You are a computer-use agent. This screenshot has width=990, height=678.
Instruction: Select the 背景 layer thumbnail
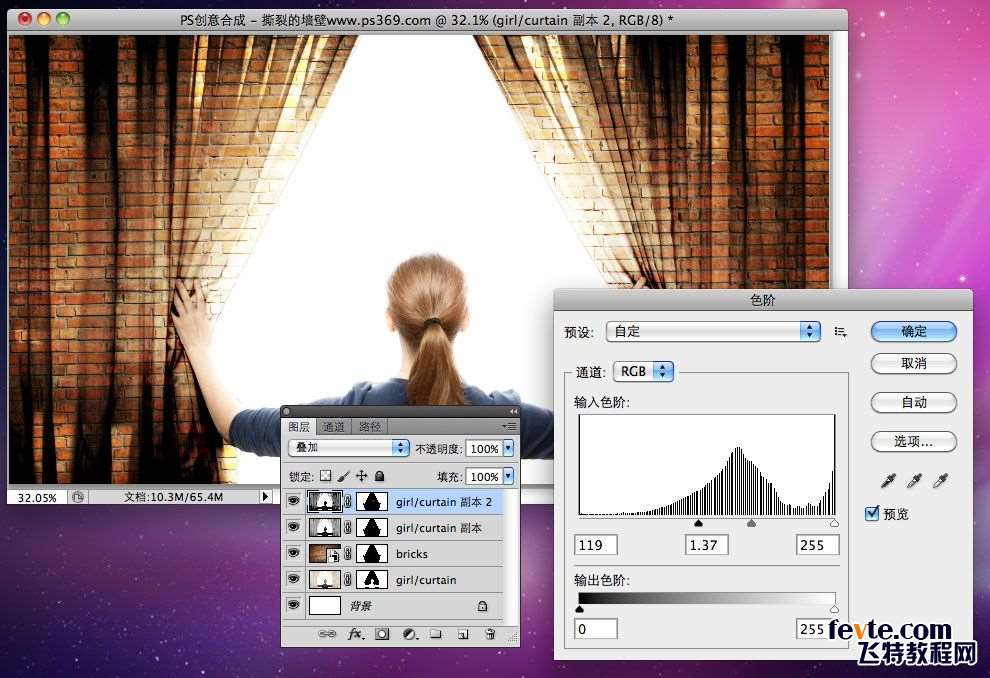325,606
